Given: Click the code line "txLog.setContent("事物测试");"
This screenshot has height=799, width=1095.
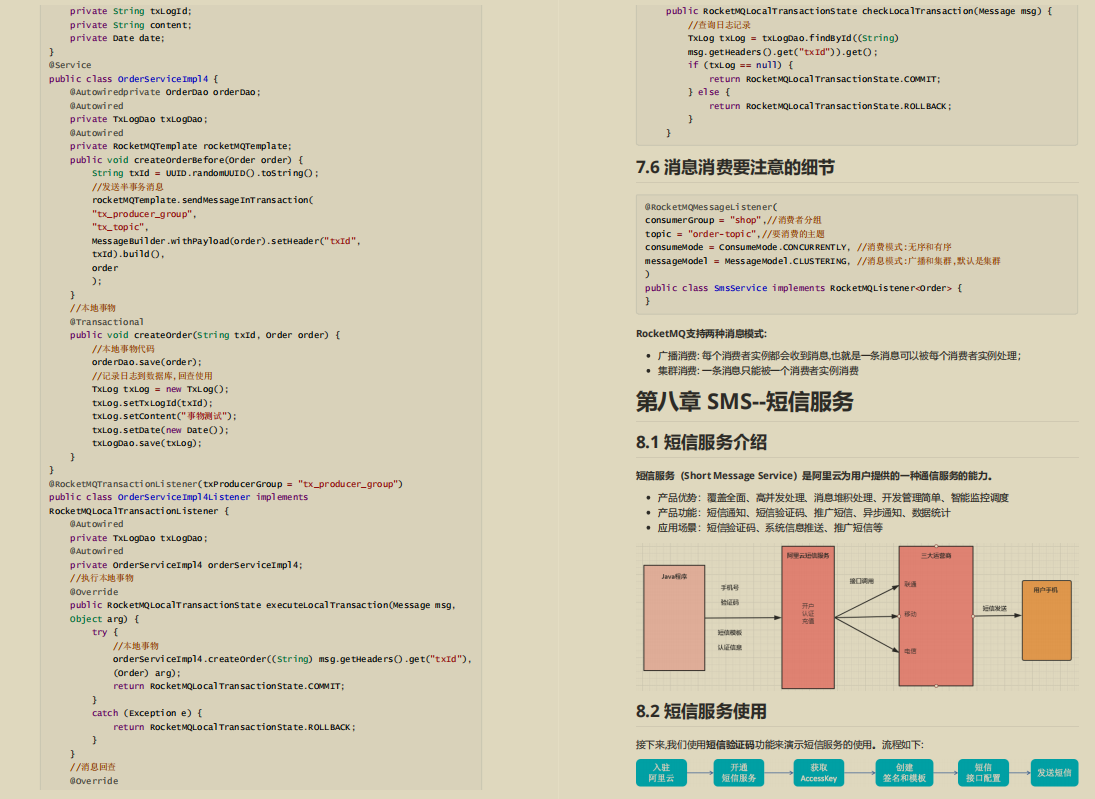Looking at the screenshot, I should coord(164,416).
